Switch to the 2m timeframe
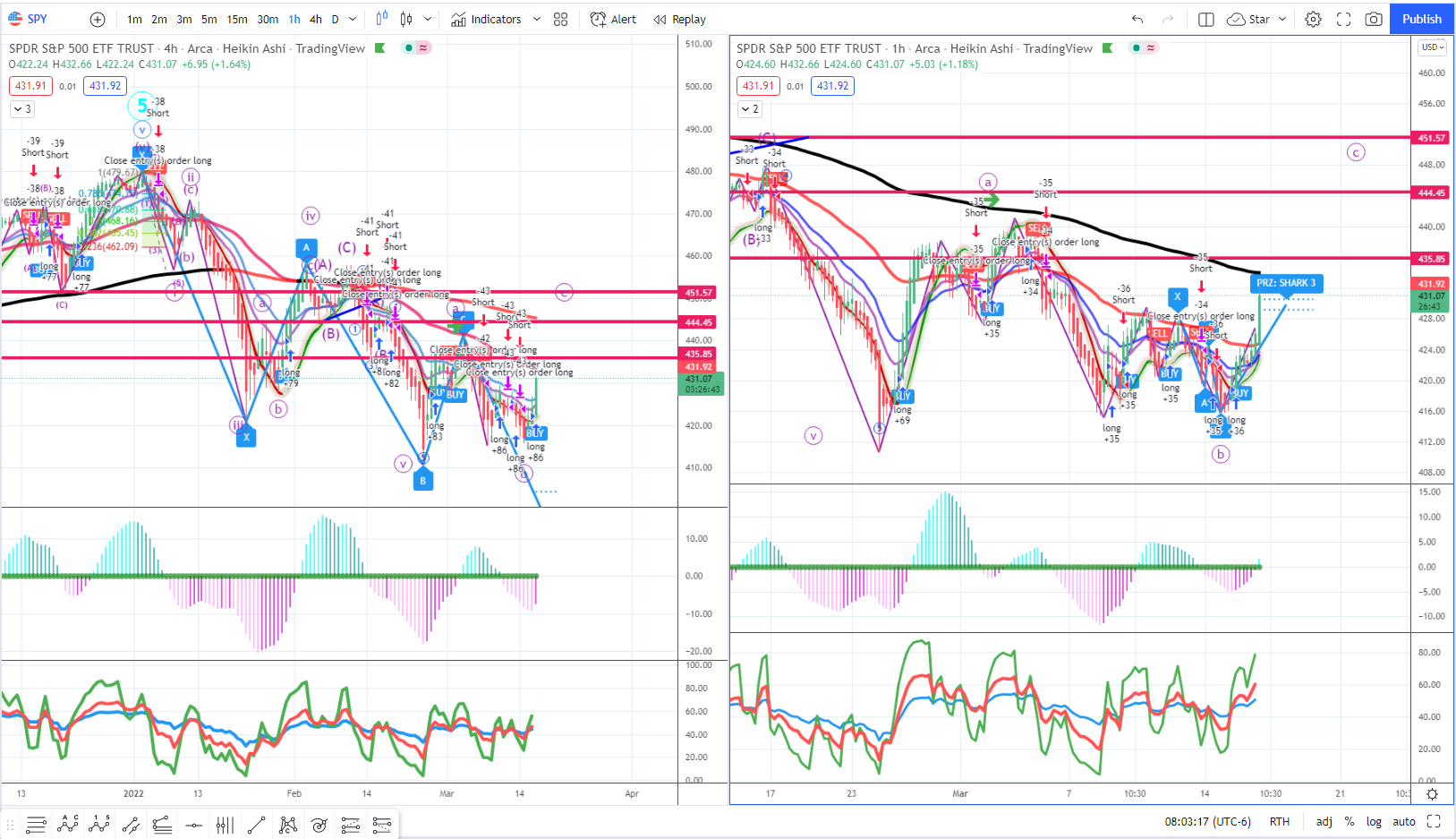Image resolution: width=1456 pixels, height=839 pixels. coord(159,19)
